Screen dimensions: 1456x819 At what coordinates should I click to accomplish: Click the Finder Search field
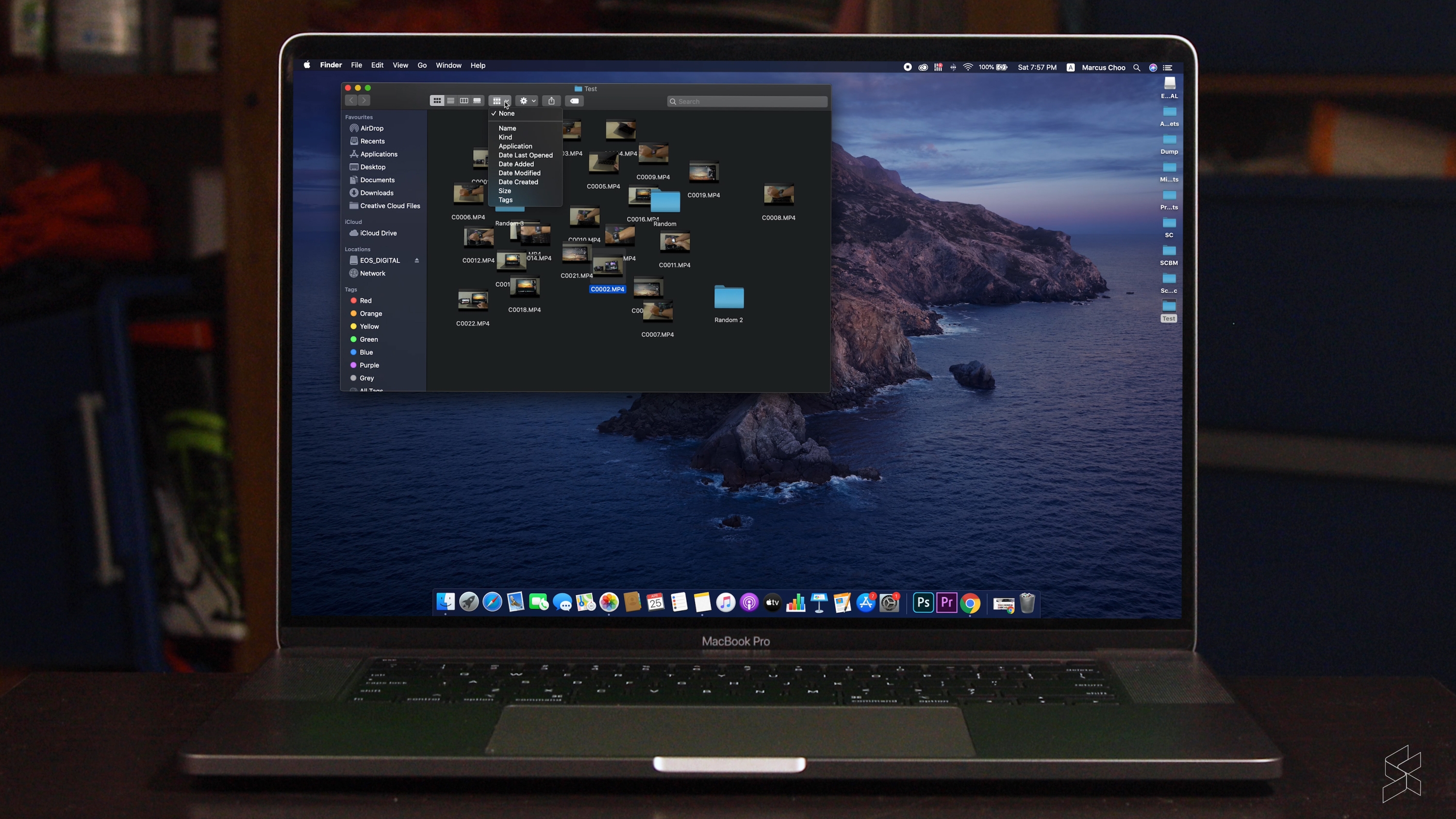(x=749, y=102)
